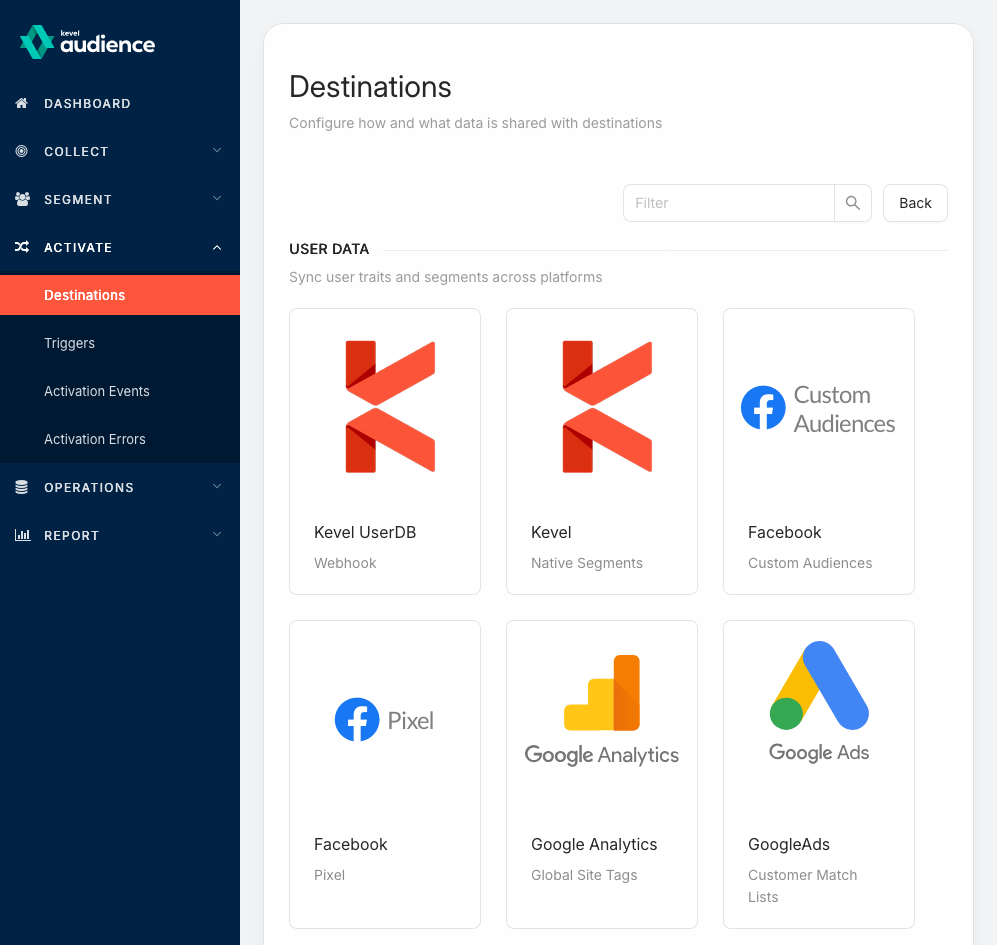Screen dimensions: 997x945
Task: Click the Kevel Audience logo
Action: (x=86, y=41)
